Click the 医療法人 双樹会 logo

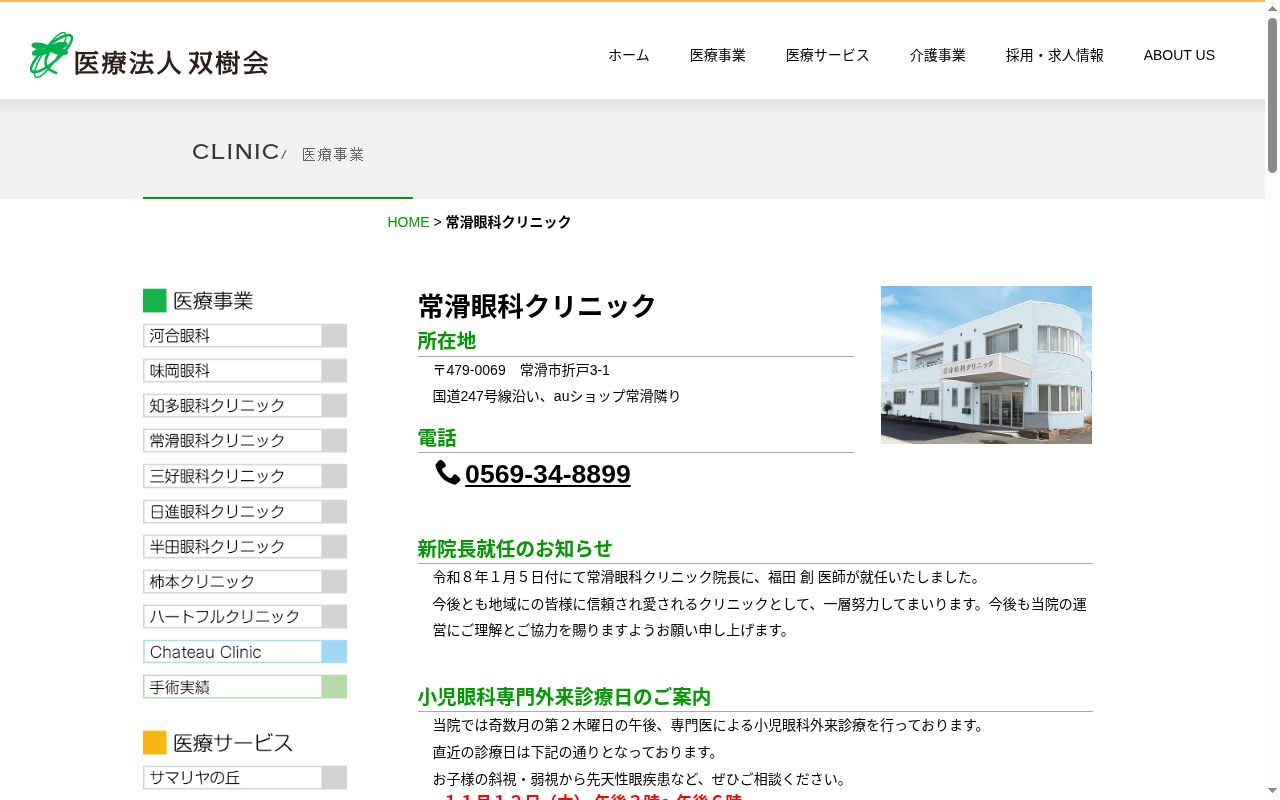[149, 55]
